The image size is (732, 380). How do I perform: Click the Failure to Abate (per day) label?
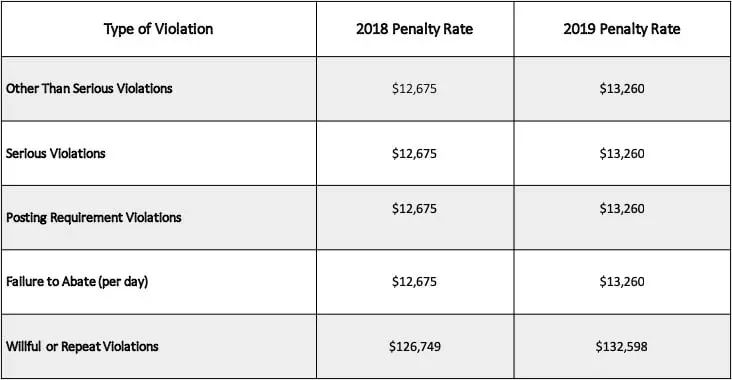pyautogui.click(x=77, y=281)
